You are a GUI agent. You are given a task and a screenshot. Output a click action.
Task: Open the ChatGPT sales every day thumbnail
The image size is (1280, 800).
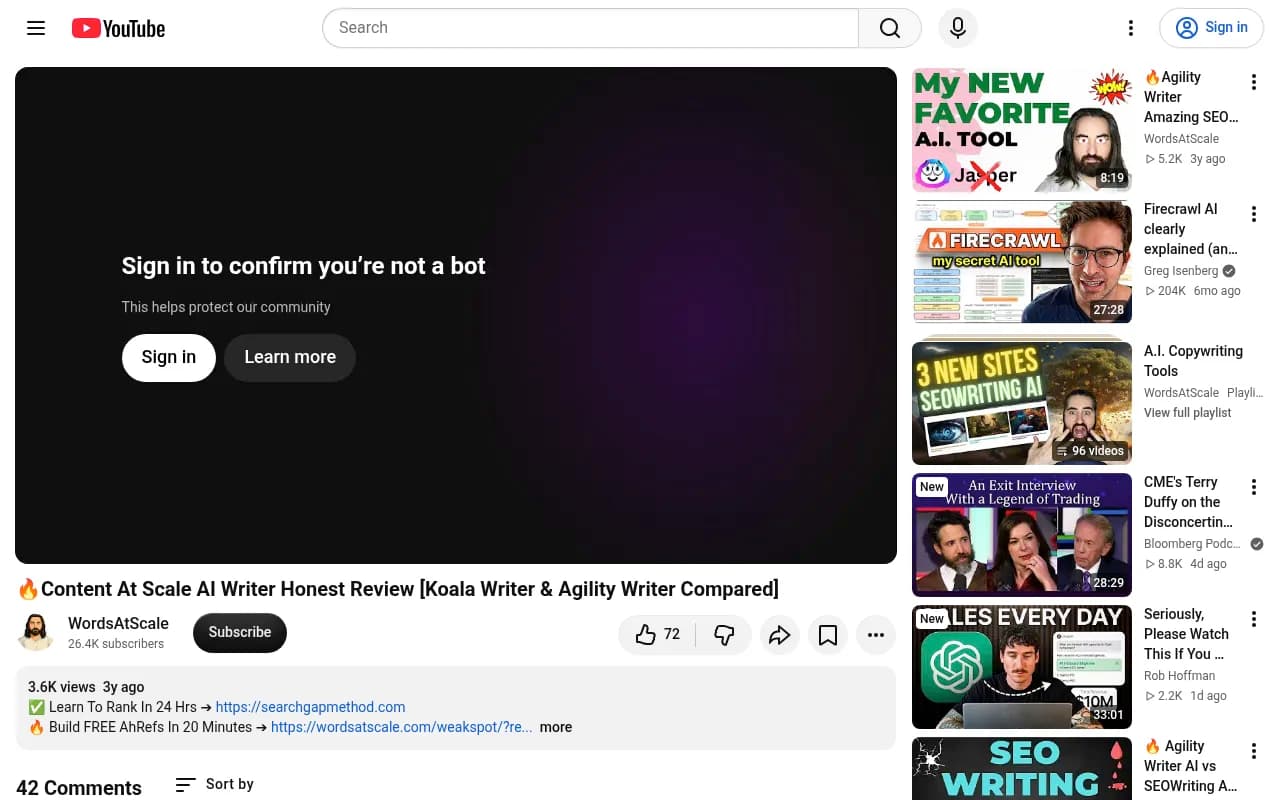point(1022,667)
